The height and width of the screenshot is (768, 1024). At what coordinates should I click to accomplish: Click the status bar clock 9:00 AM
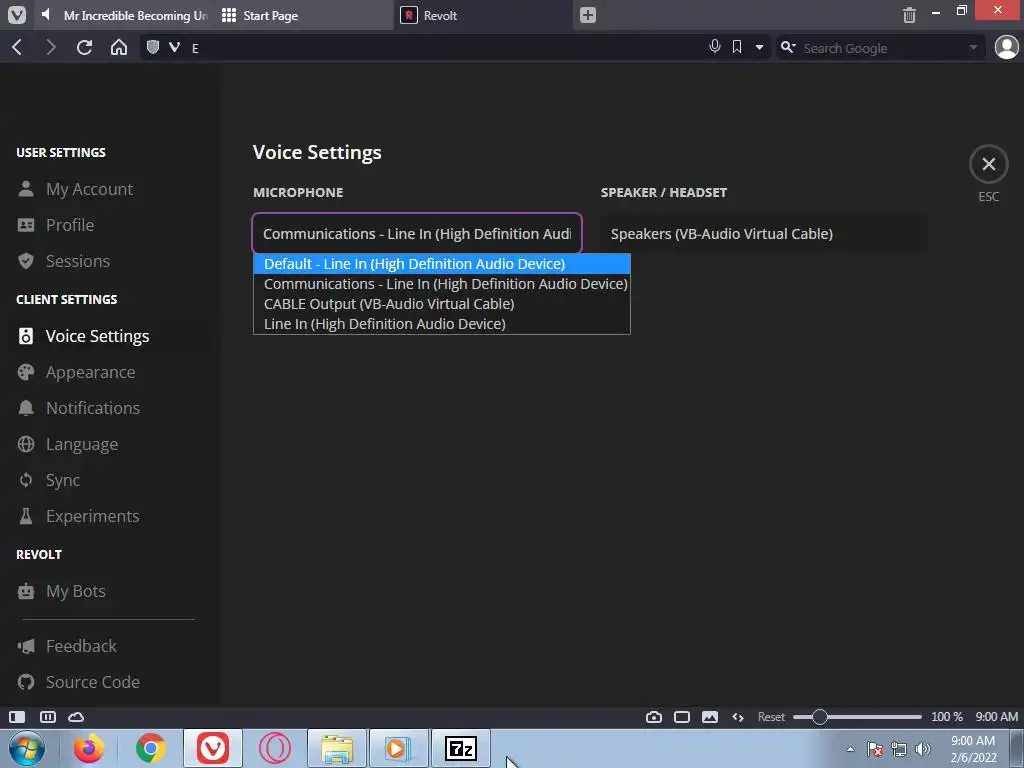pyautogui.click(x=997, y=717)
